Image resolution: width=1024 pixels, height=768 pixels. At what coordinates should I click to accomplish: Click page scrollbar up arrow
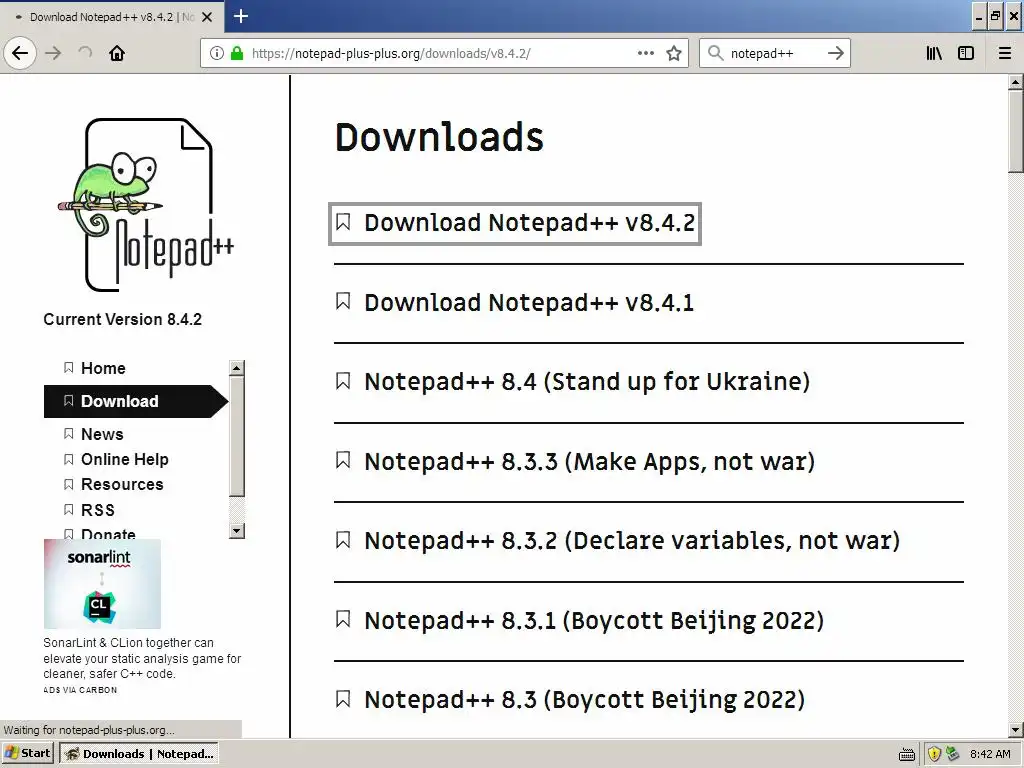1015,82
